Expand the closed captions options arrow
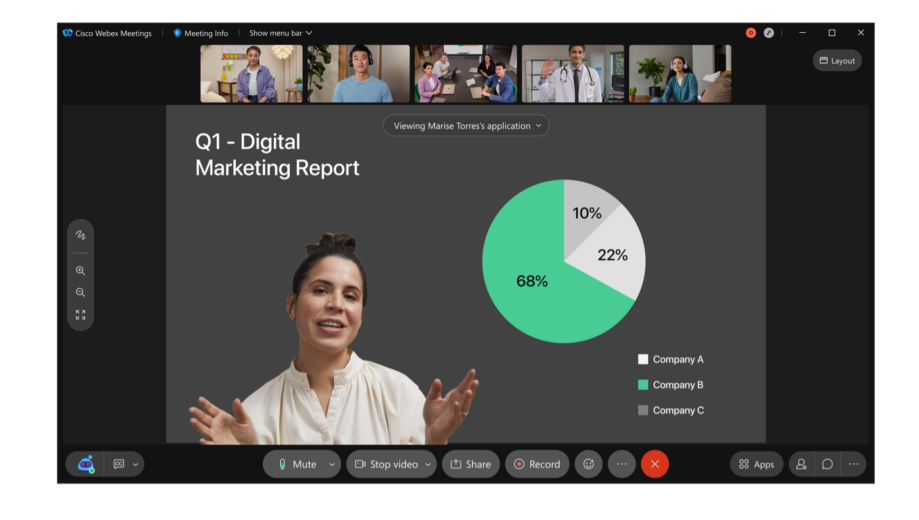 pyautogui.click(x=135, y=464)
